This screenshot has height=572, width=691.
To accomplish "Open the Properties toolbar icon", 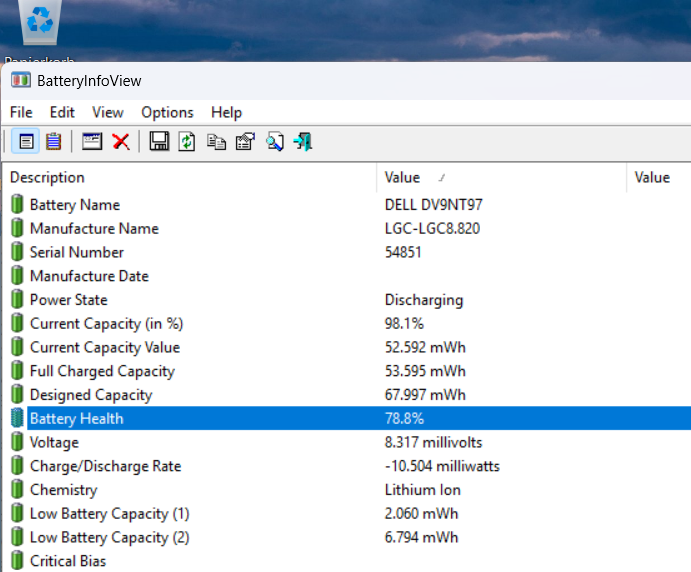I will pos(245,142).
